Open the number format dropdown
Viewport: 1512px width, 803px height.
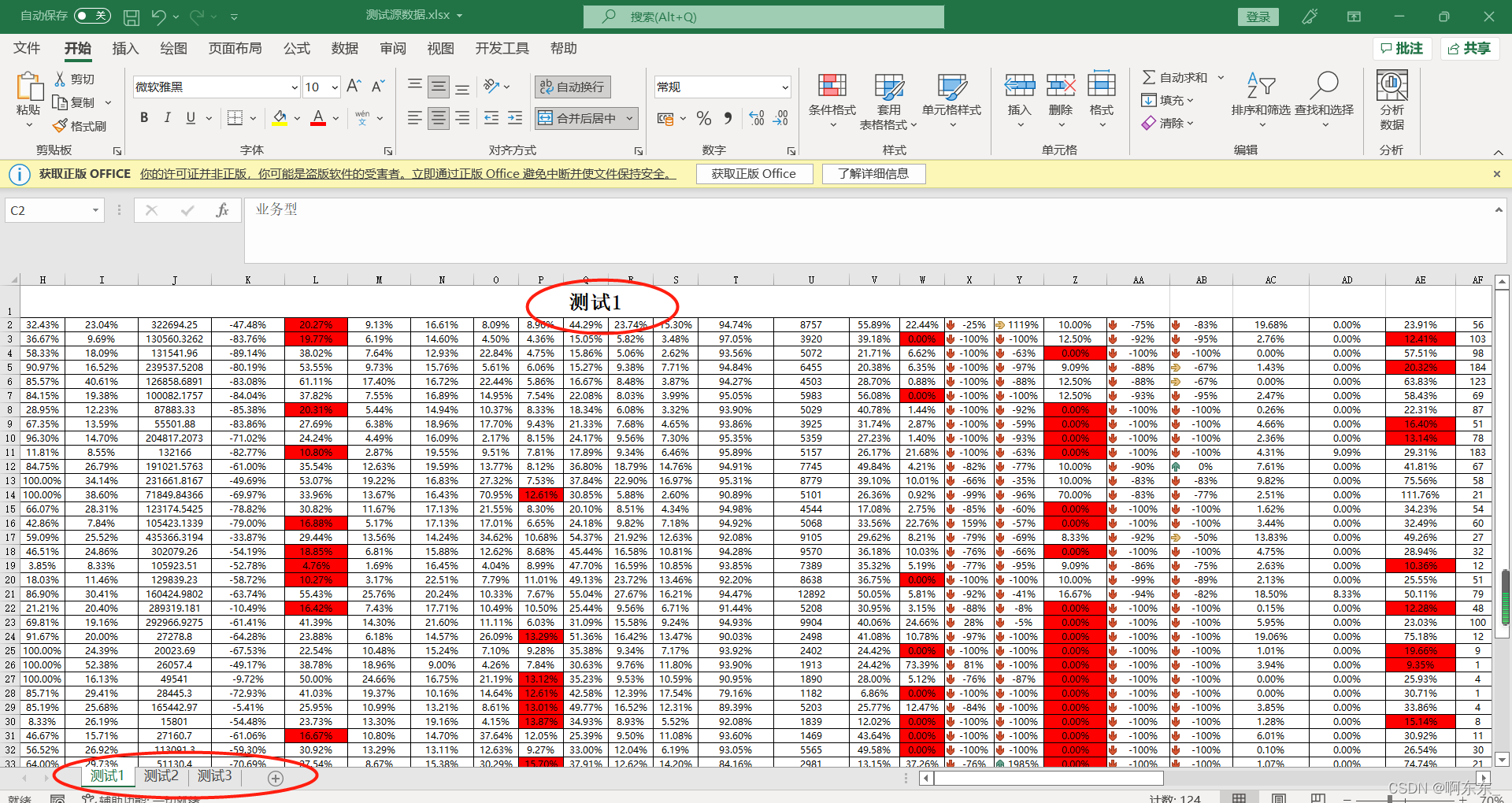pos(785,87)
